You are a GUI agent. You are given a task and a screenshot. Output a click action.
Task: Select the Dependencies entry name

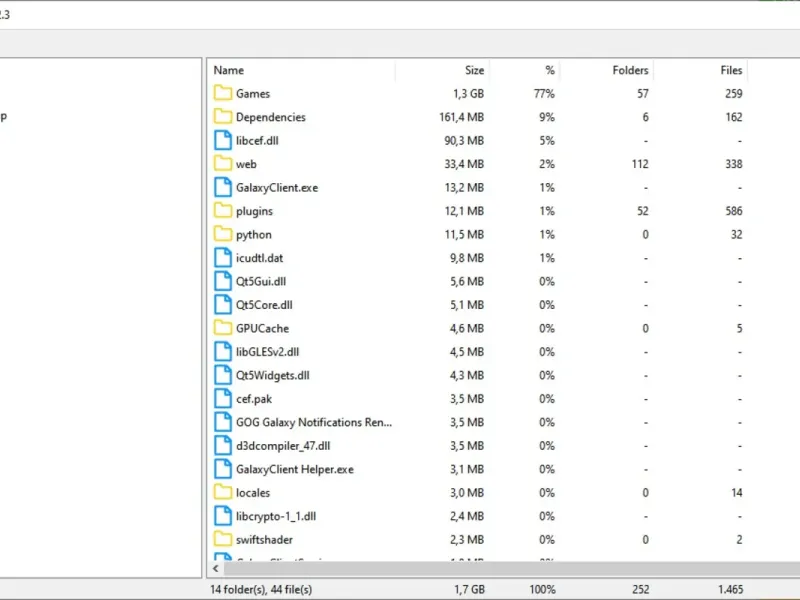coord(271,117)
